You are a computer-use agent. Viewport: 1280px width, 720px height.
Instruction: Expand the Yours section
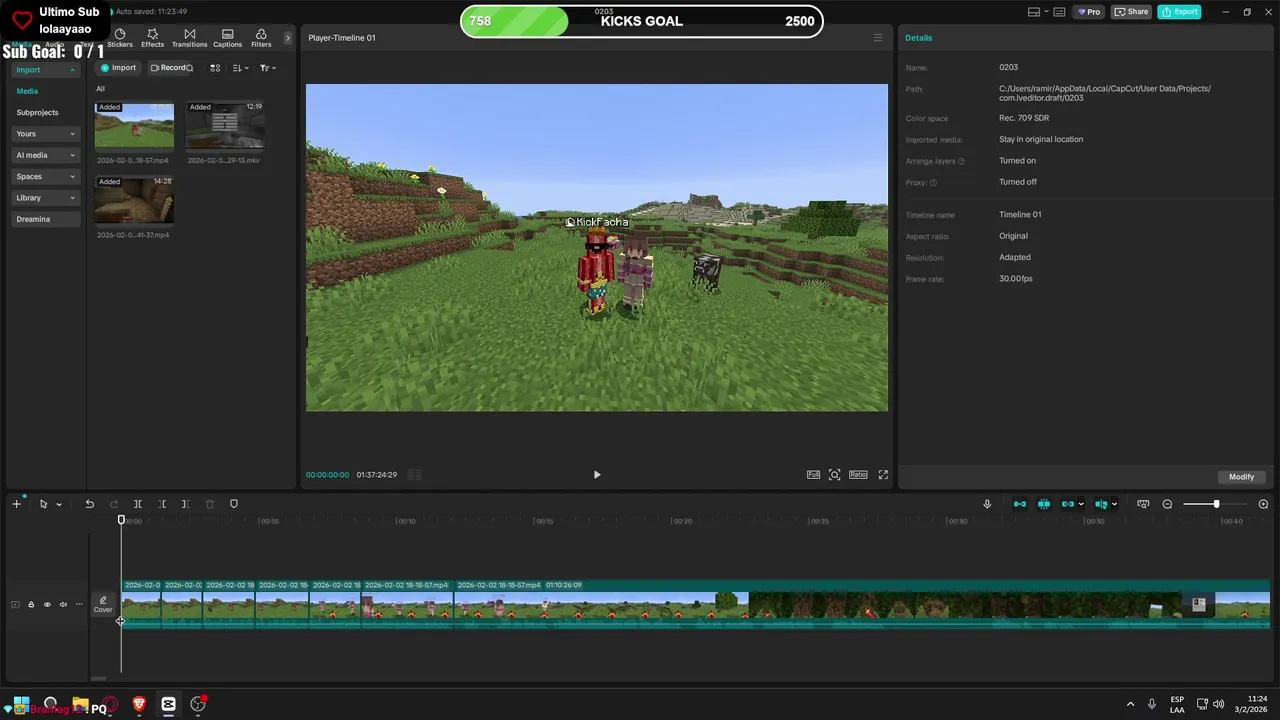click(45, 134)
